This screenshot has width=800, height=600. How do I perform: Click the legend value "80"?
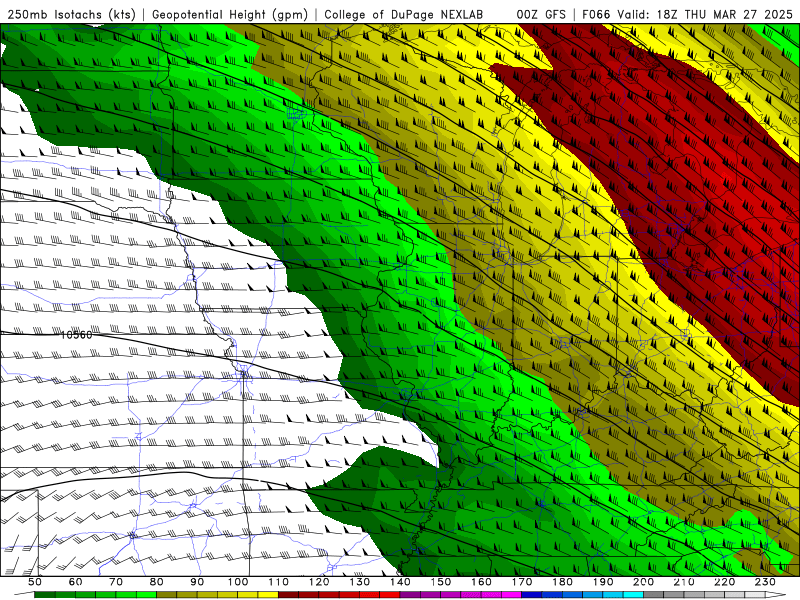(x=156, y=582)
